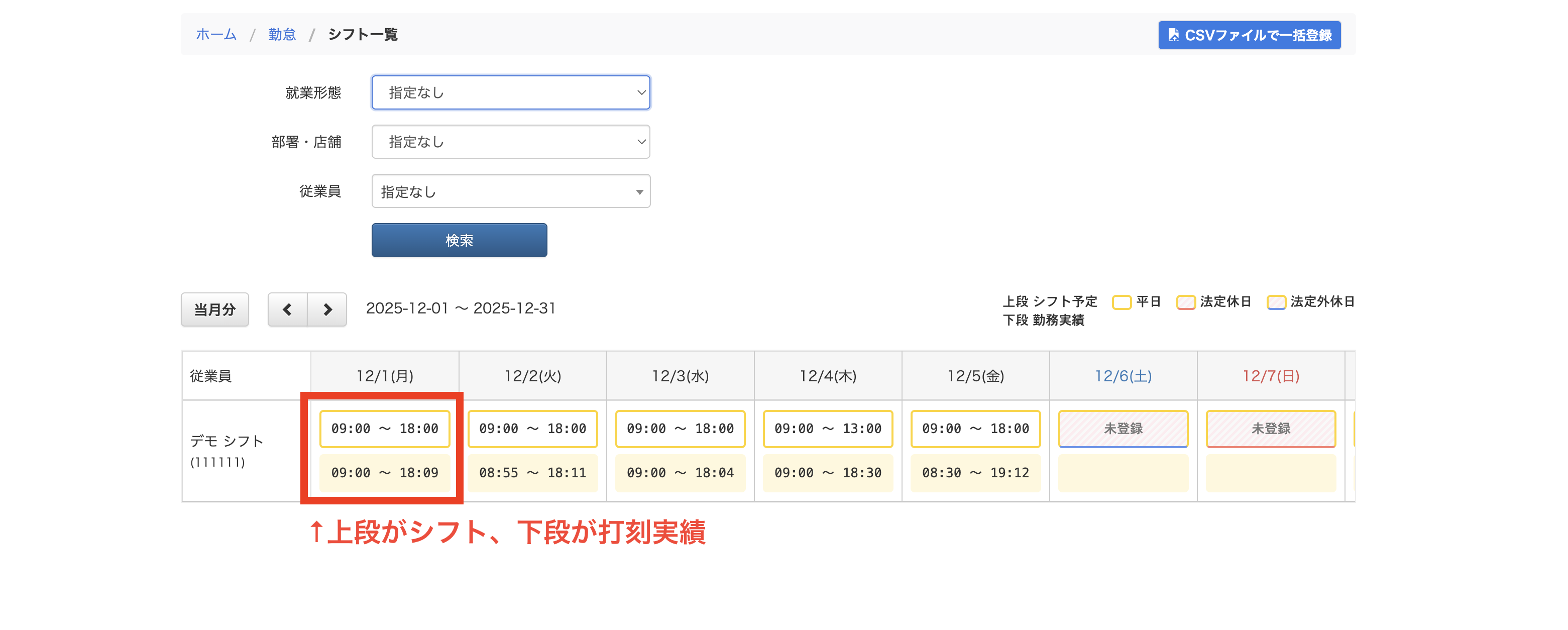Viewport: 1568px width, 630px height.
Task: Click the 12/6(土) column header
Action: [x=1124, y=376]
